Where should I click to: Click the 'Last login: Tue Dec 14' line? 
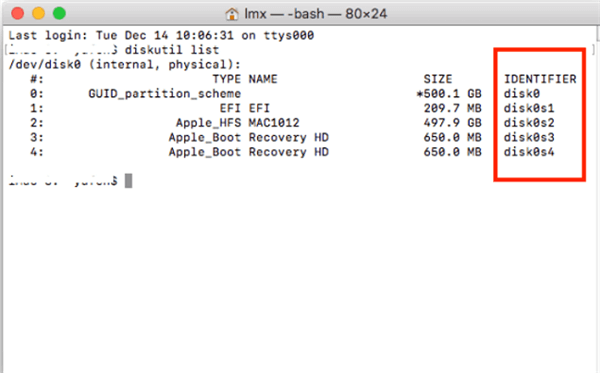[x=161, y=36]
